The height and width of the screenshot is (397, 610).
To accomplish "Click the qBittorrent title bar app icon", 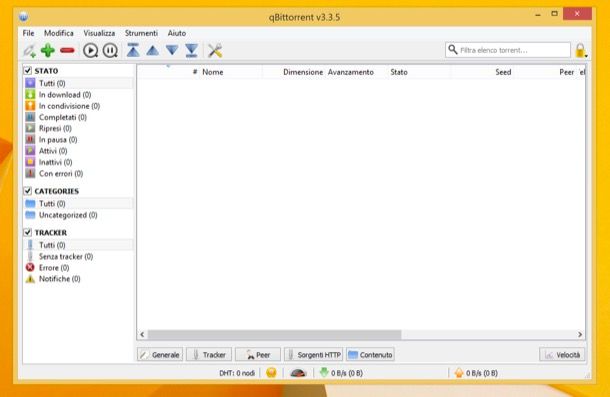I will click(24, 17).
